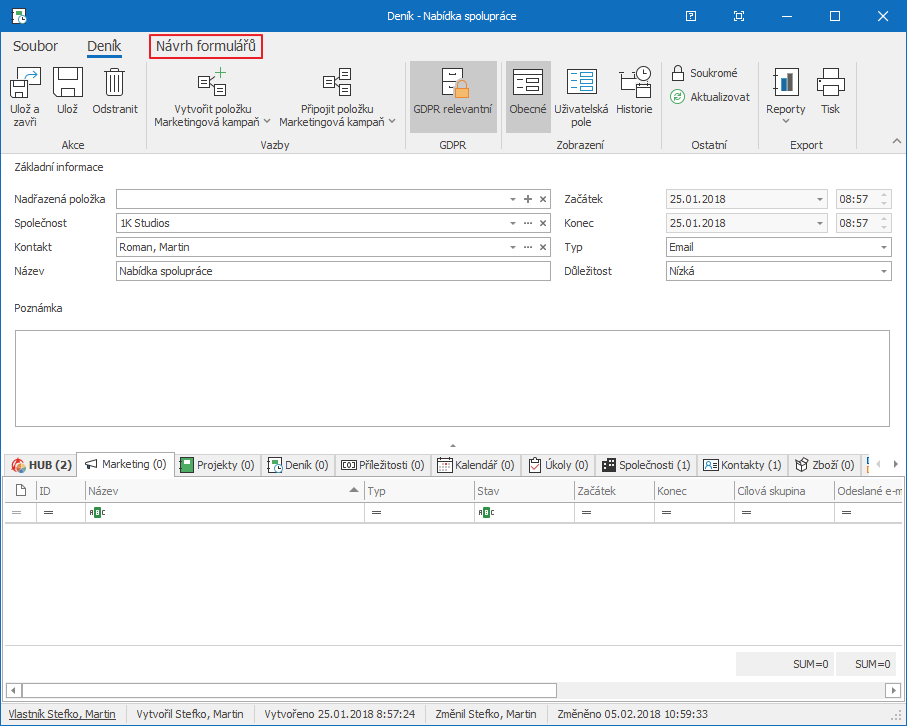This screenshot has height=726, width=907.
Task: Open the Návrh formulářů ribbon tab
Action: click(x=206, y=46)
